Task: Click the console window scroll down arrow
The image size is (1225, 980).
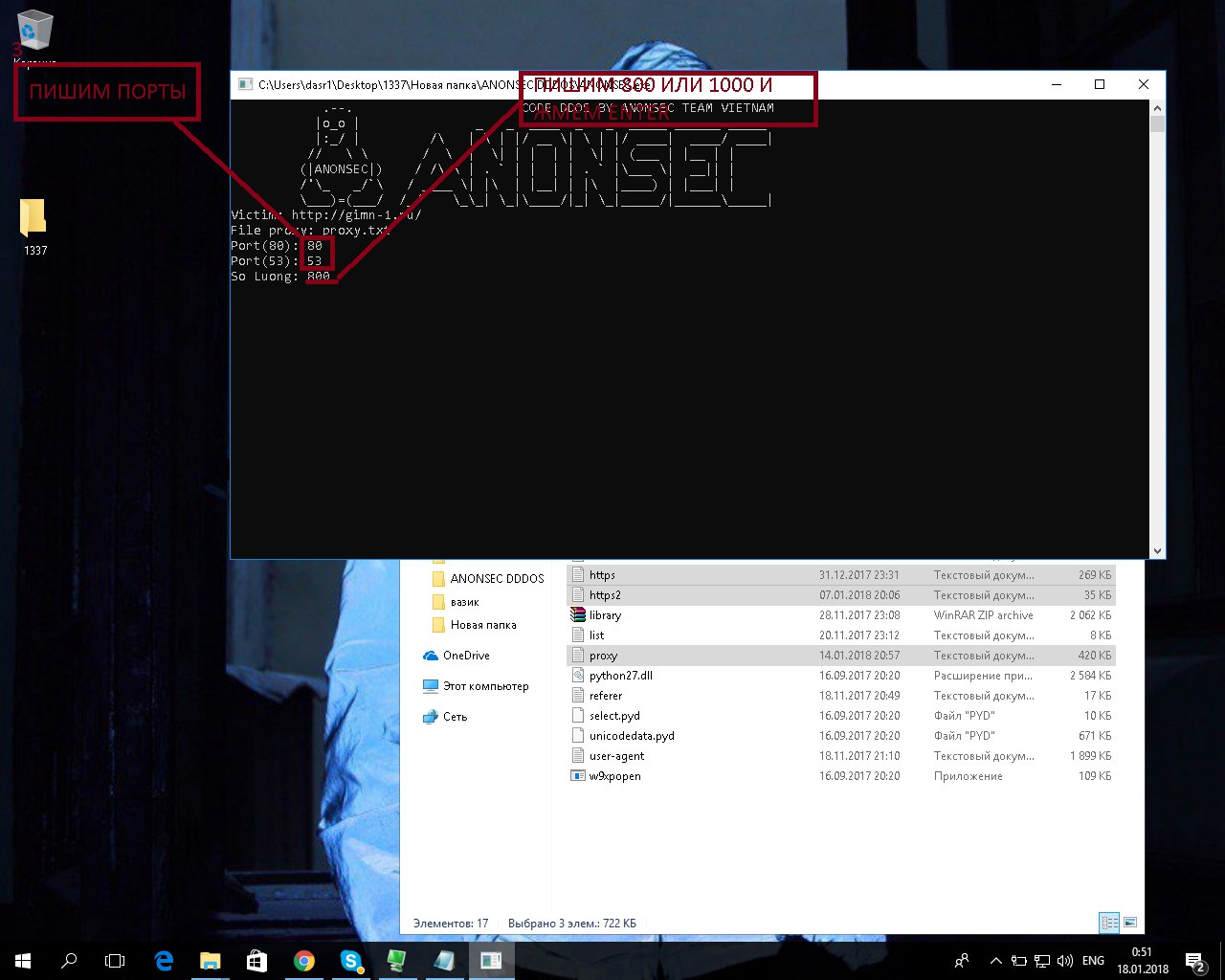Action: click(x=1157, y=550)
